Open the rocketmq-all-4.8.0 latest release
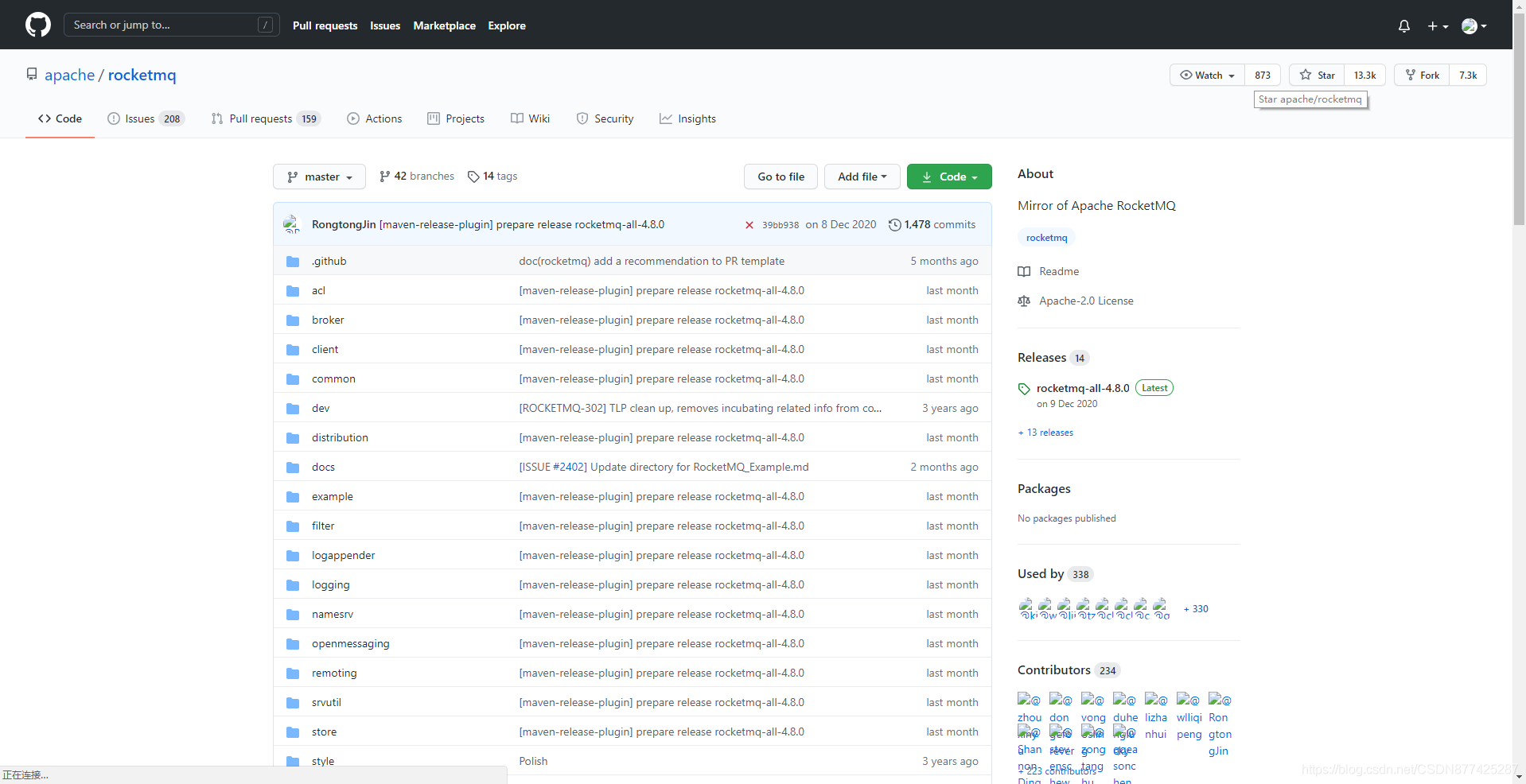The width and height of the screenshot is (1526, 784). click(1082, 388)
